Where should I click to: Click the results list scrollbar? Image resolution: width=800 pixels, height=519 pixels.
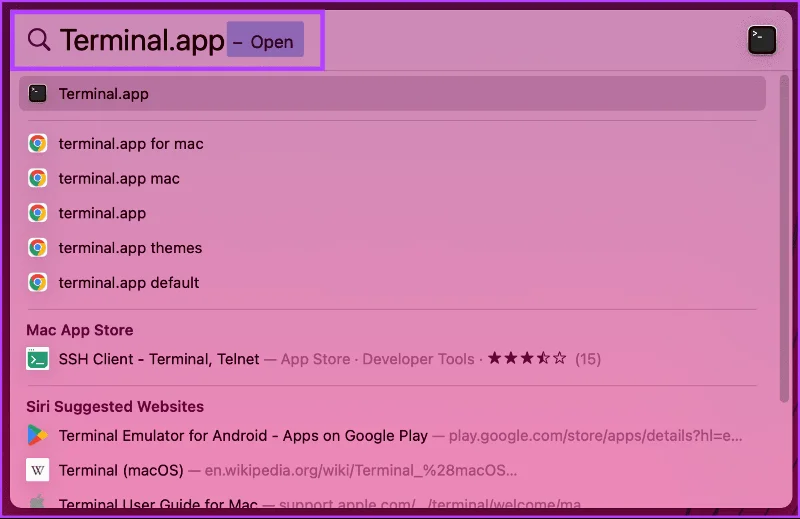pos(784,239)
